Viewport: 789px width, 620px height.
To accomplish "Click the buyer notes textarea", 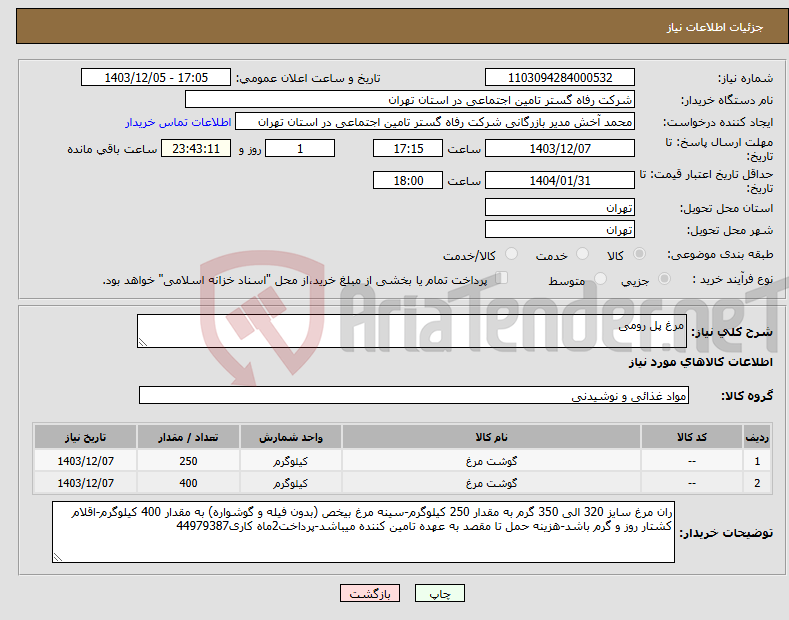I will point(363,532).
